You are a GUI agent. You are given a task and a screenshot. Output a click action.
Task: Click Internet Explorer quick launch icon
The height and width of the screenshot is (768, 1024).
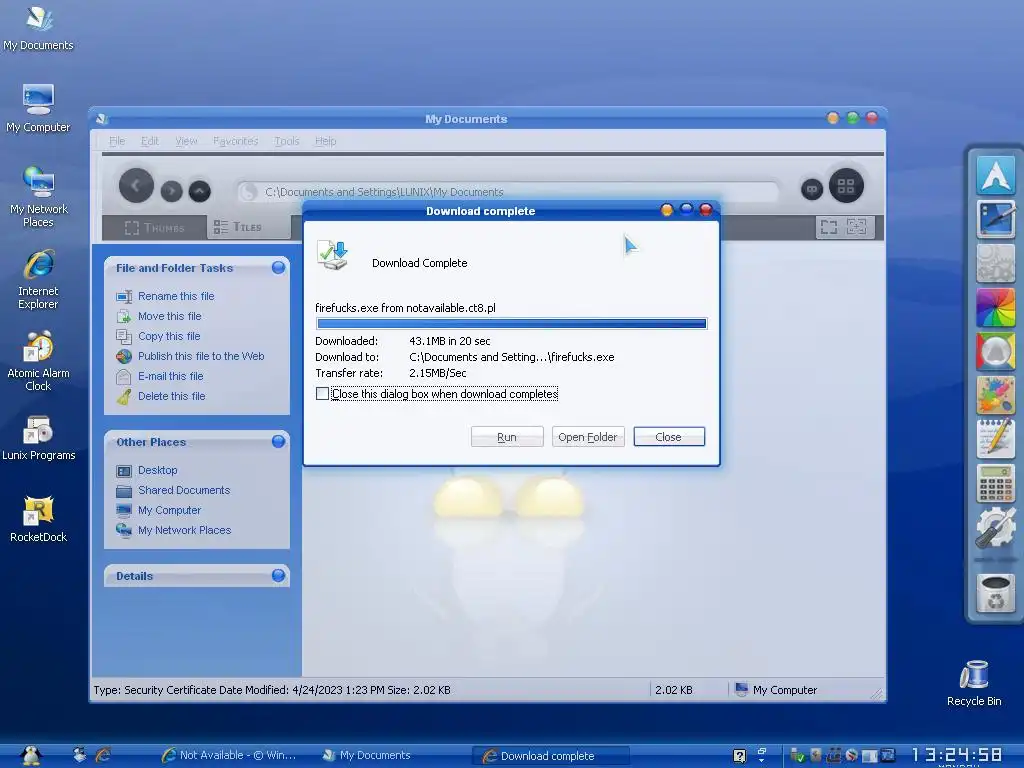pyautogui.click(x=103, y=756)
